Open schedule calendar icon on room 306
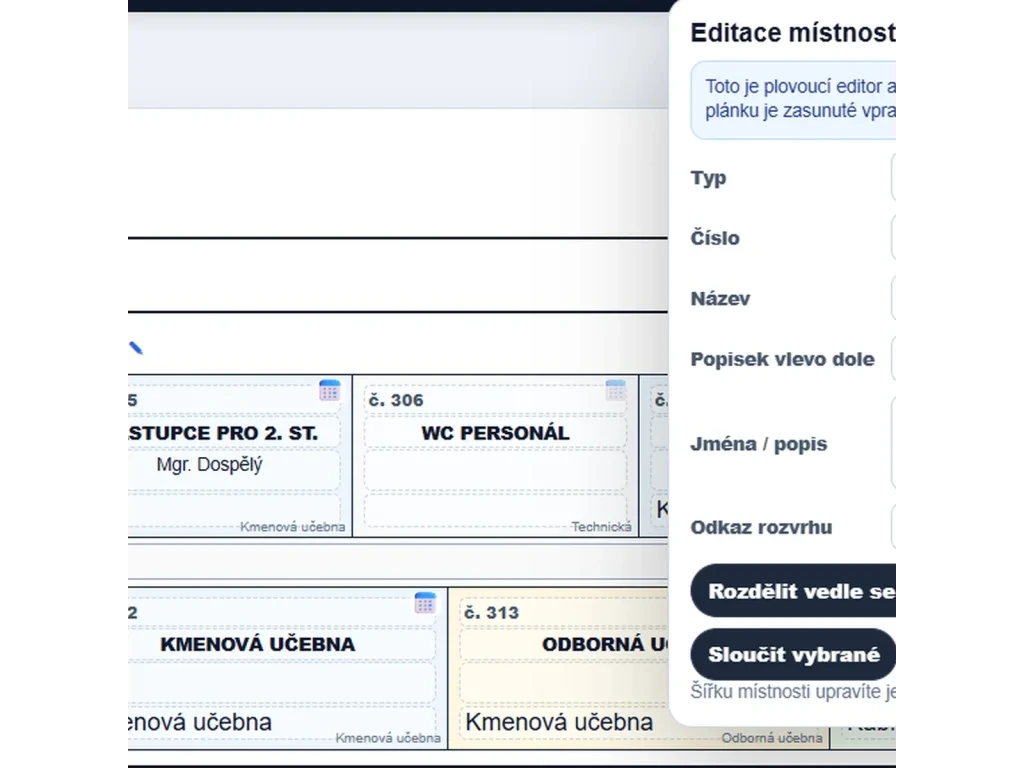The width and height of the screenshot is (1024, 768). pyautogui.click(x=615, y=390)
